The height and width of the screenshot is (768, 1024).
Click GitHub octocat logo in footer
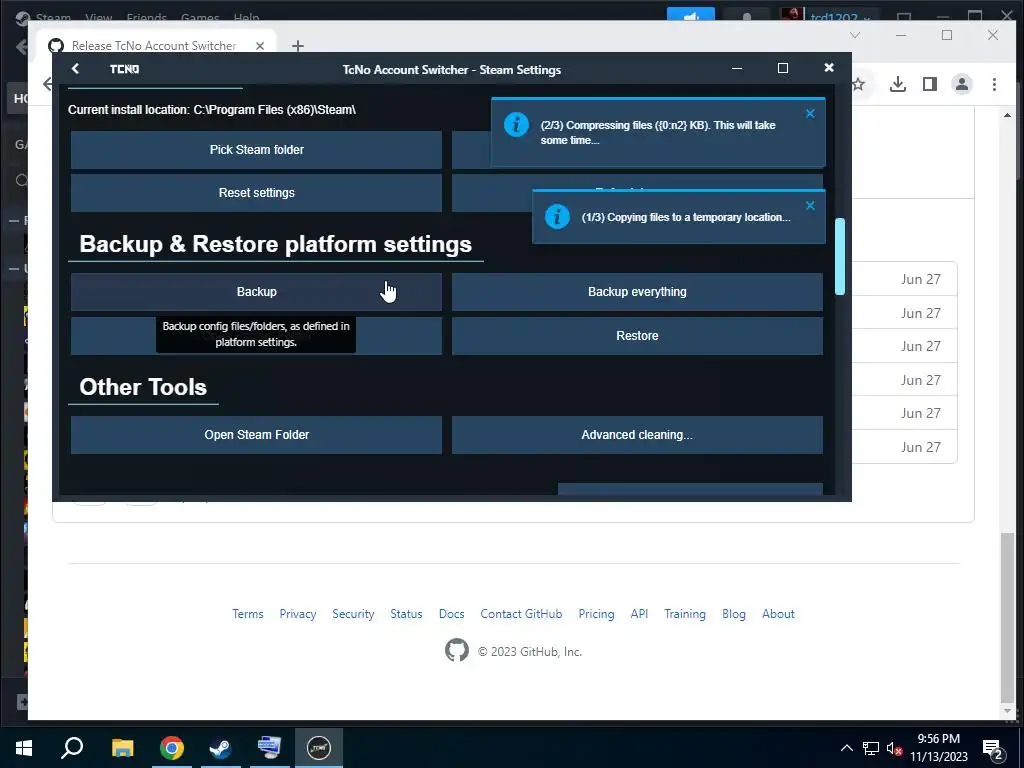point(456,650)
